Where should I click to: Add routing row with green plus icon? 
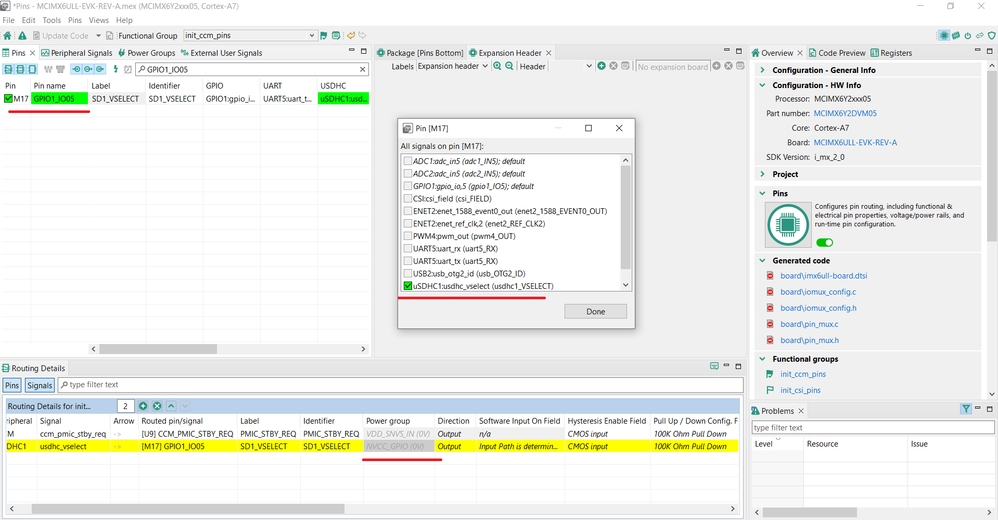coord(143,406)
